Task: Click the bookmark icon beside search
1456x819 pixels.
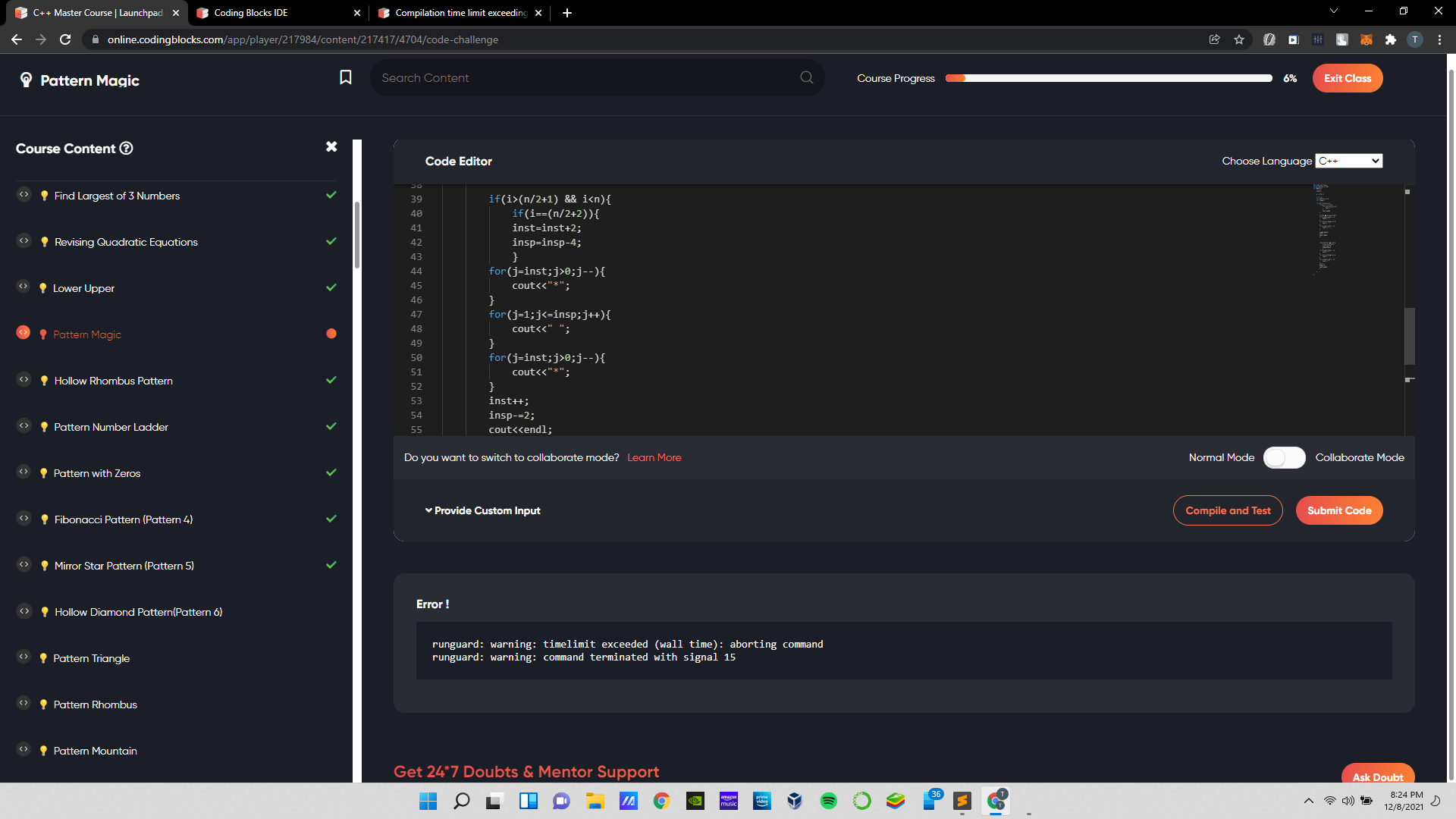Action: [345, 77]
